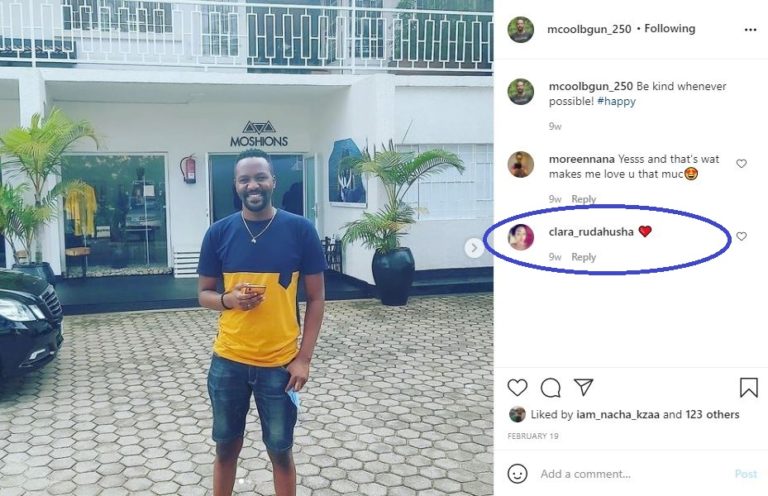Open the emoji picker smiley icon
The height and width of the screenshot is (496, 768).
point(517,473)
